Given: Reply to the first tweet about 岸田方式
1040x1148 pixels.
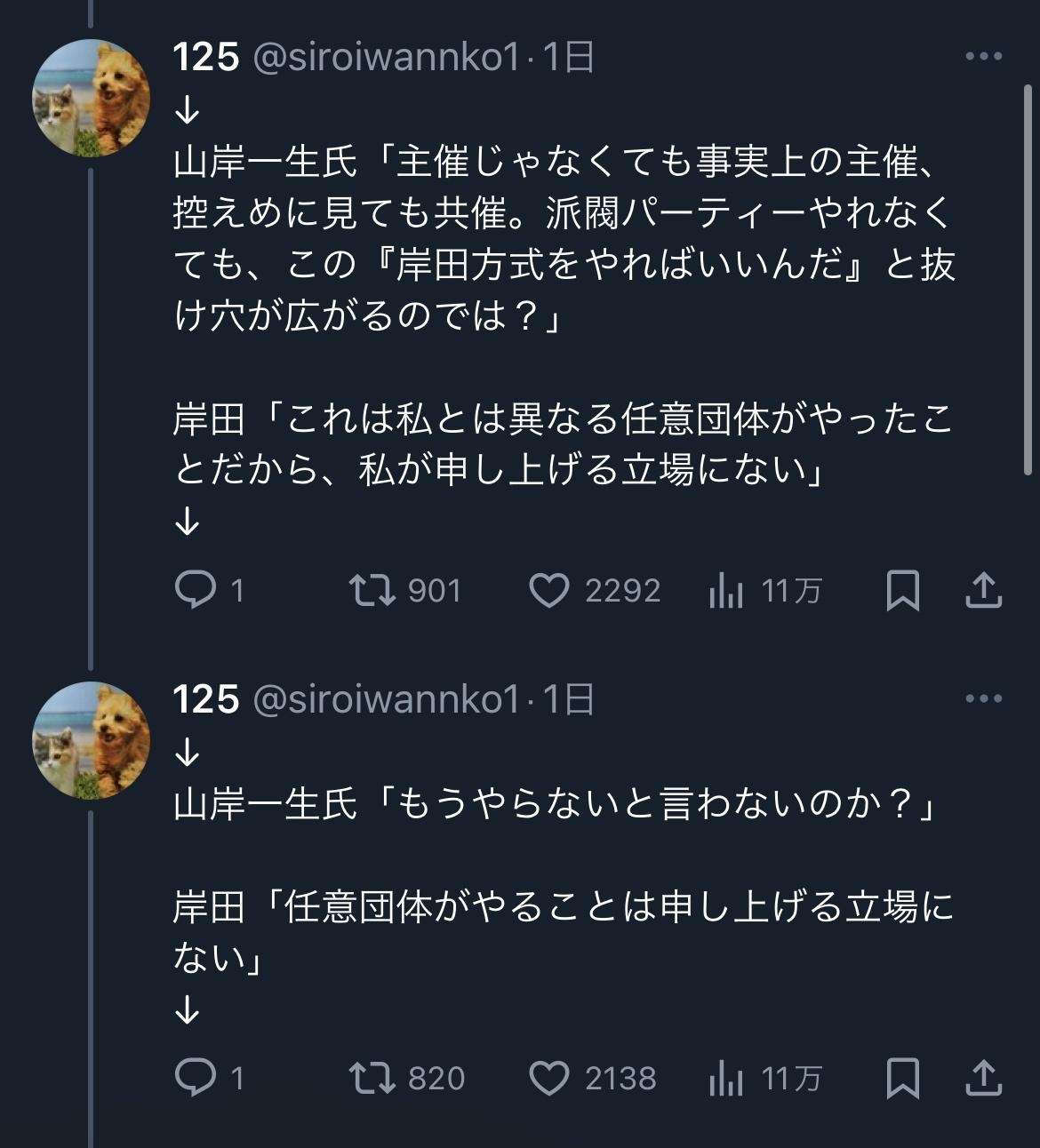Looking at the screenshot, I should click(x=196, y=590).
